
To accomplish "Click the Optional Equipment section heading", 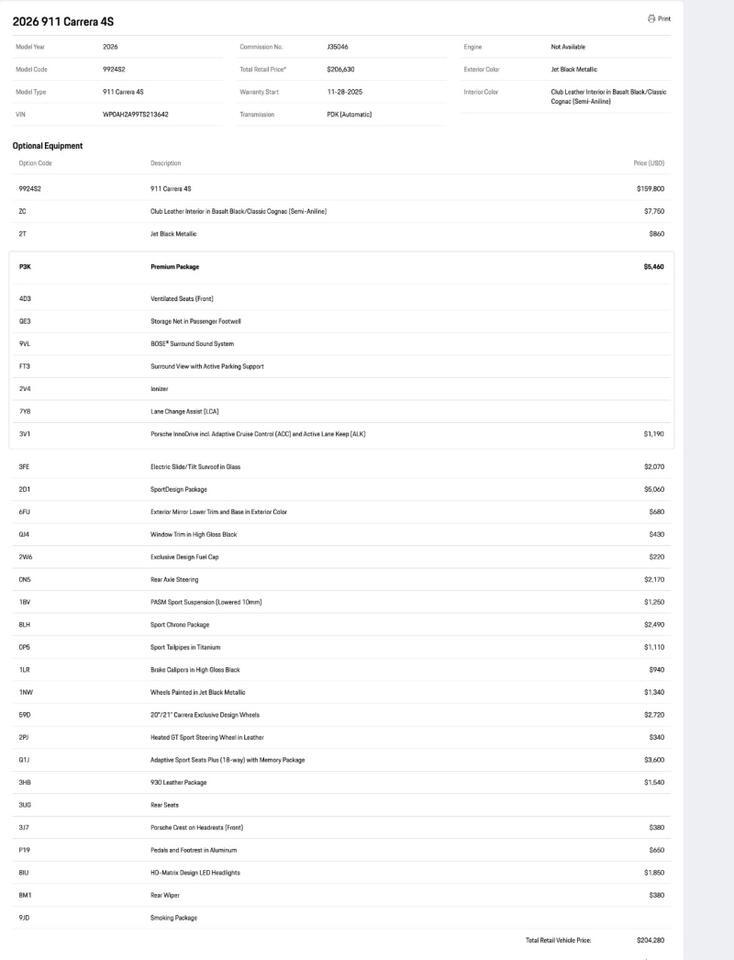I will (47, 146).
